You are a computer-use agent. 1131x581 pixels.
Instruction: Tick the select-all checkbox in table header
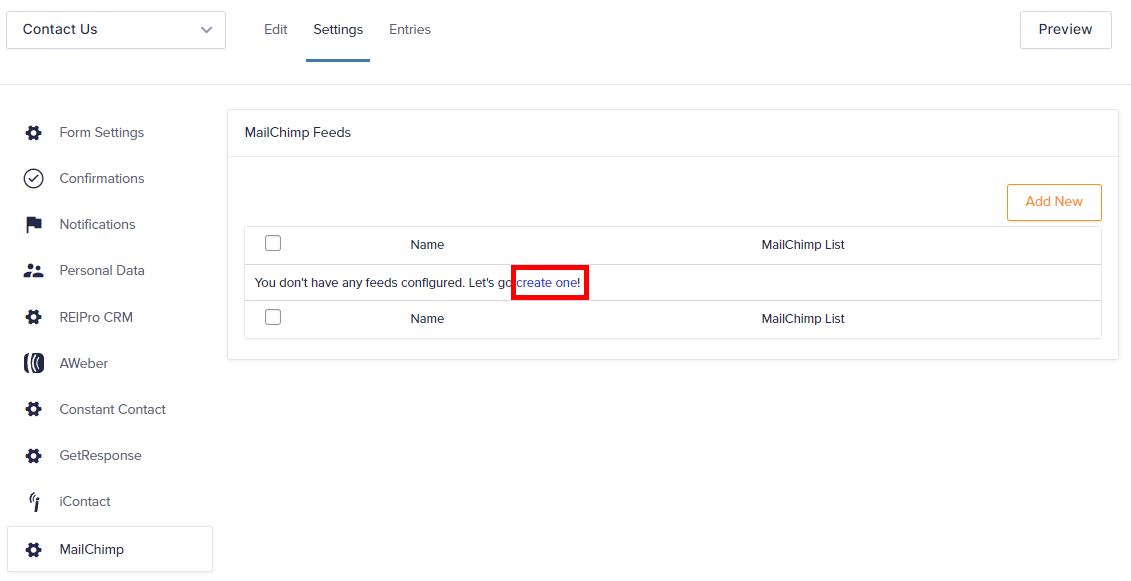(x=273, y=243)
